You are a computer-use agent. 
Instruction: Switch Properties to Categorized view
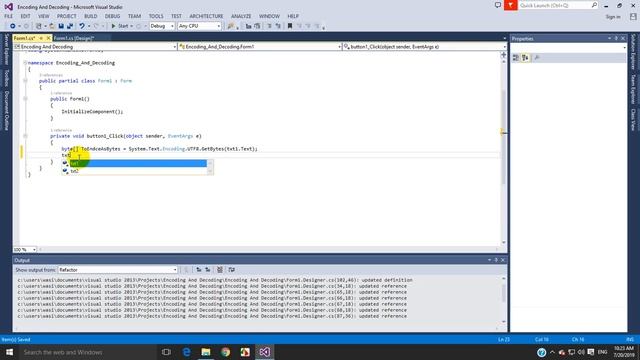click(516, 58)
